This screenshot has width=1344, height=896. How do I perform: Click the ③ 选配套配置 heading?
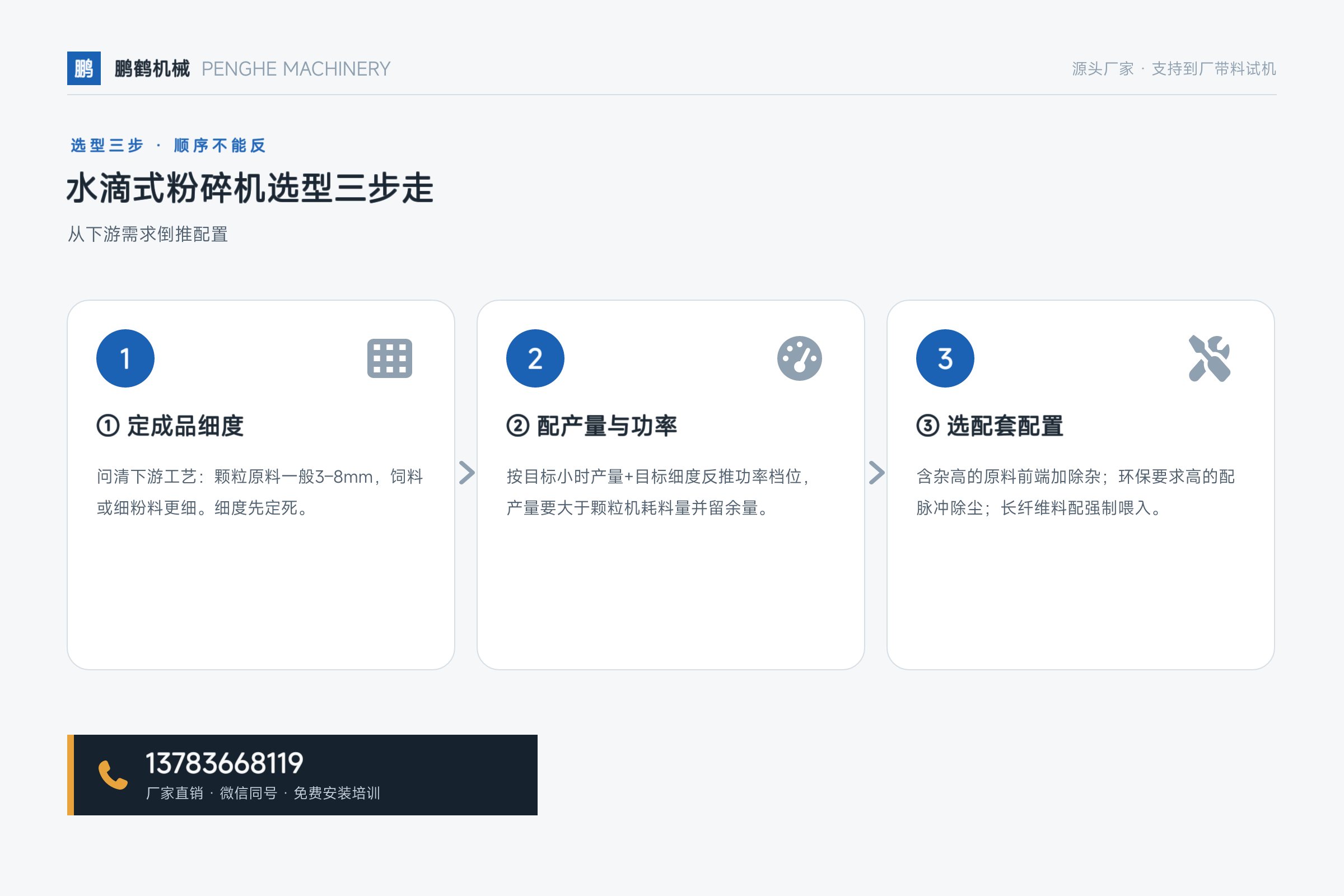pyautogui.click(x=990, y=426)
